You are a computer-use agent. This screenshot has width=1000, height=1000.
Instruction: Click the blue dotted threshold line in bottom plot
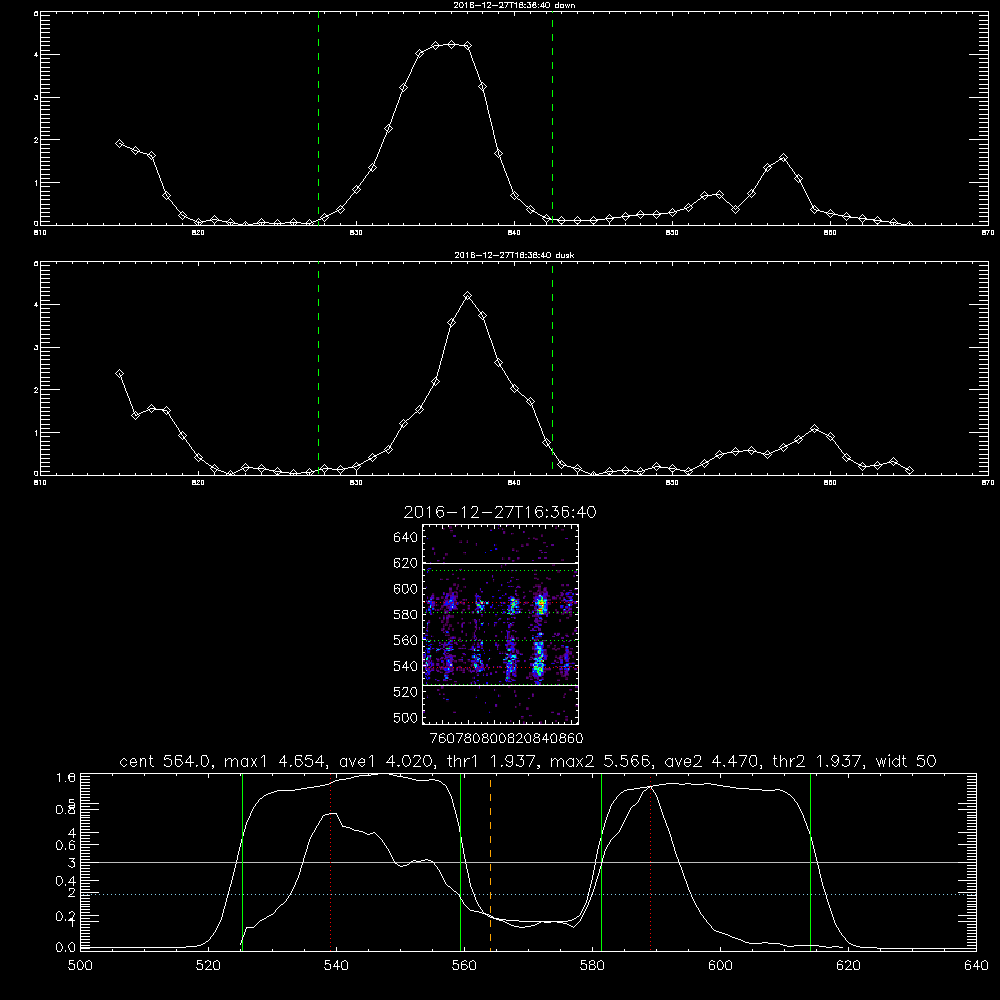[x=529, y=895]
